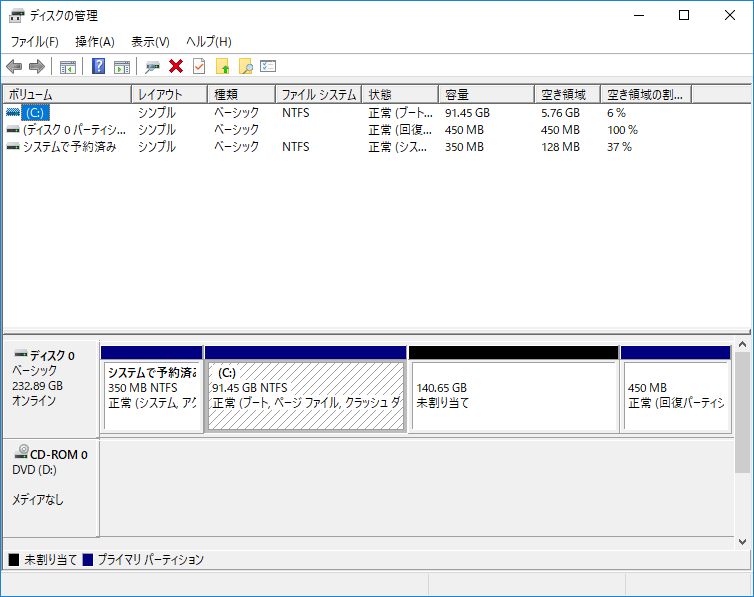Sort by ボリューム column header
This screenshot has width=754, height=597.
[x=67, y=95]
